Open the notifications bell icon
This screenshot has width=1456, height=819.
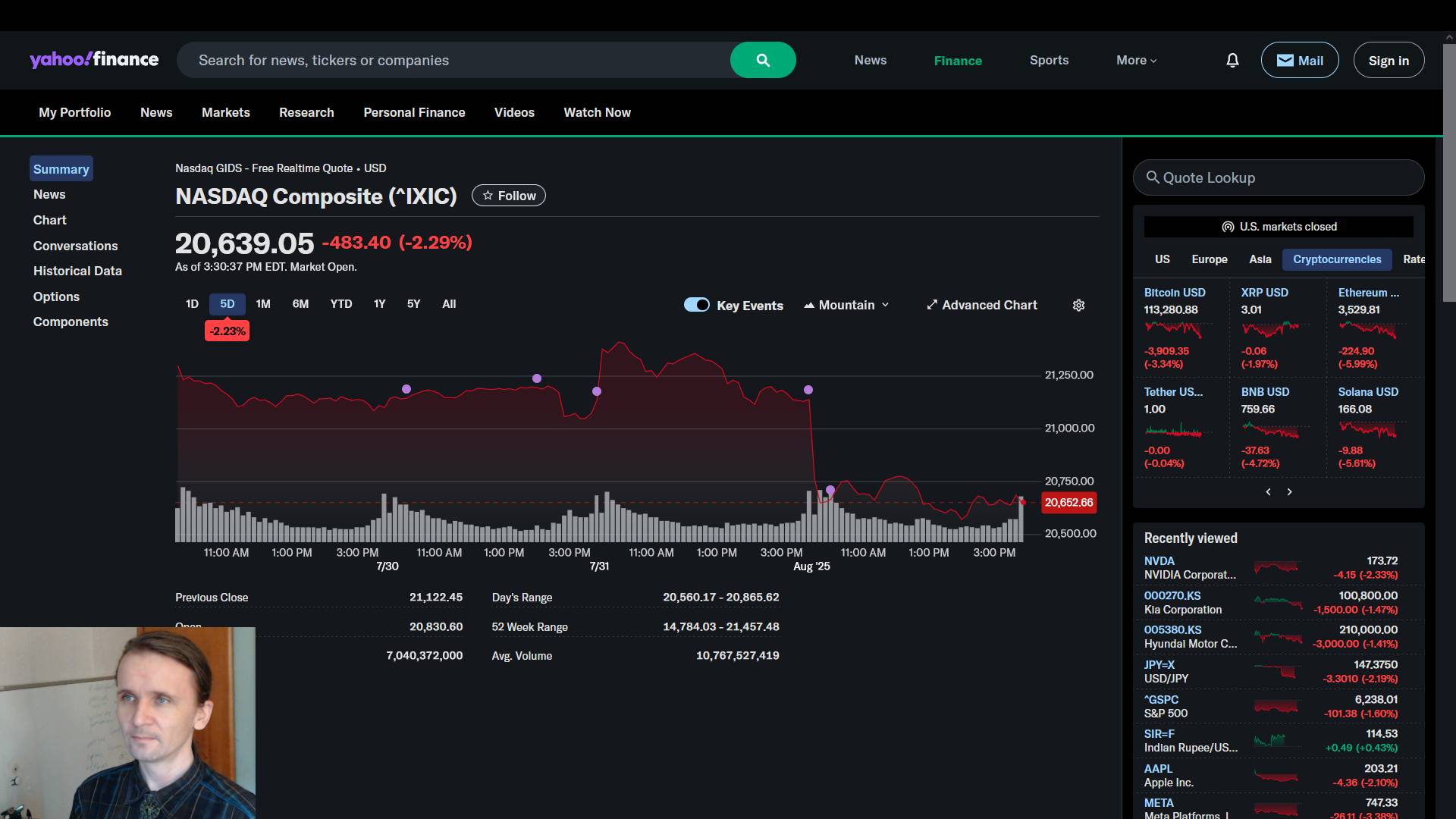point(1232,60)
